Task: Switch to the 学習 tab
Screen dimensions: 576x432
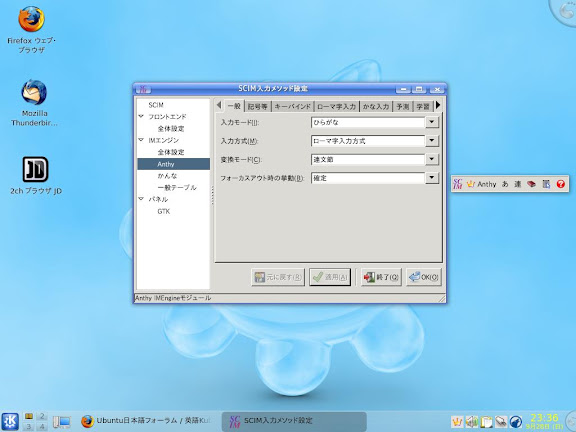Action: tap(423, 107)
